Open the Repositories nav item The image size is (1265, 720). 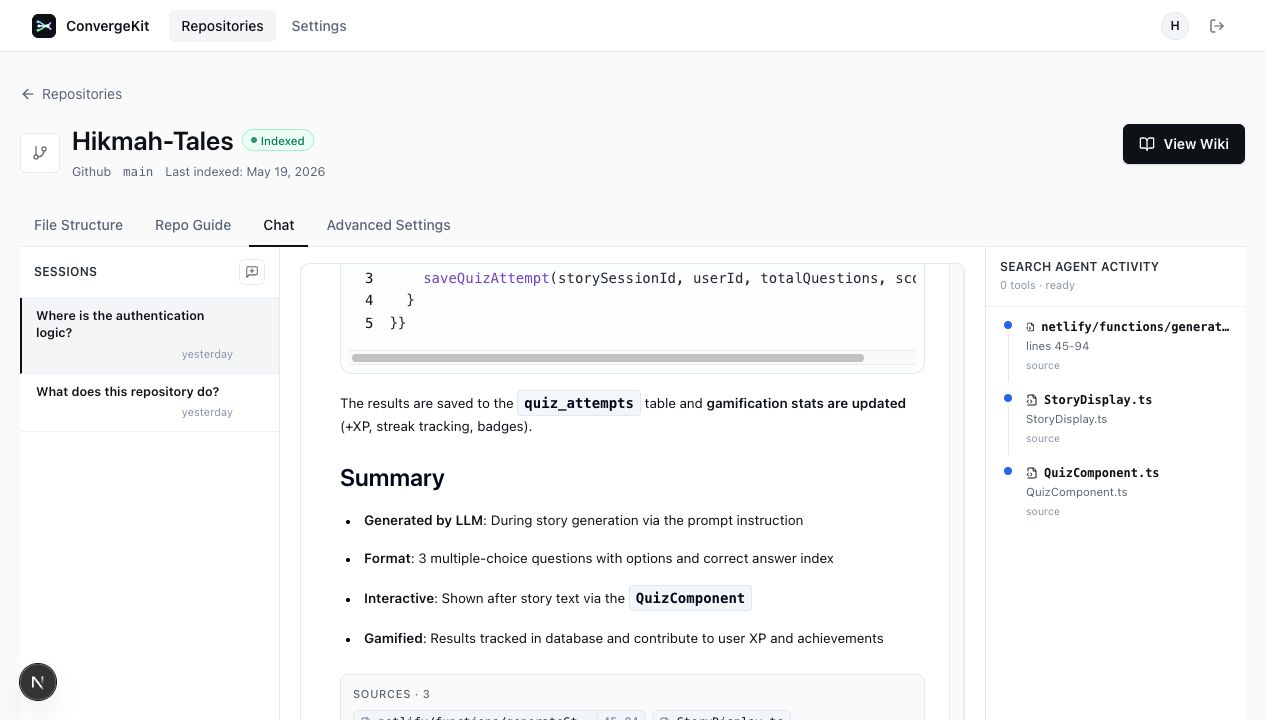[222, 26]
